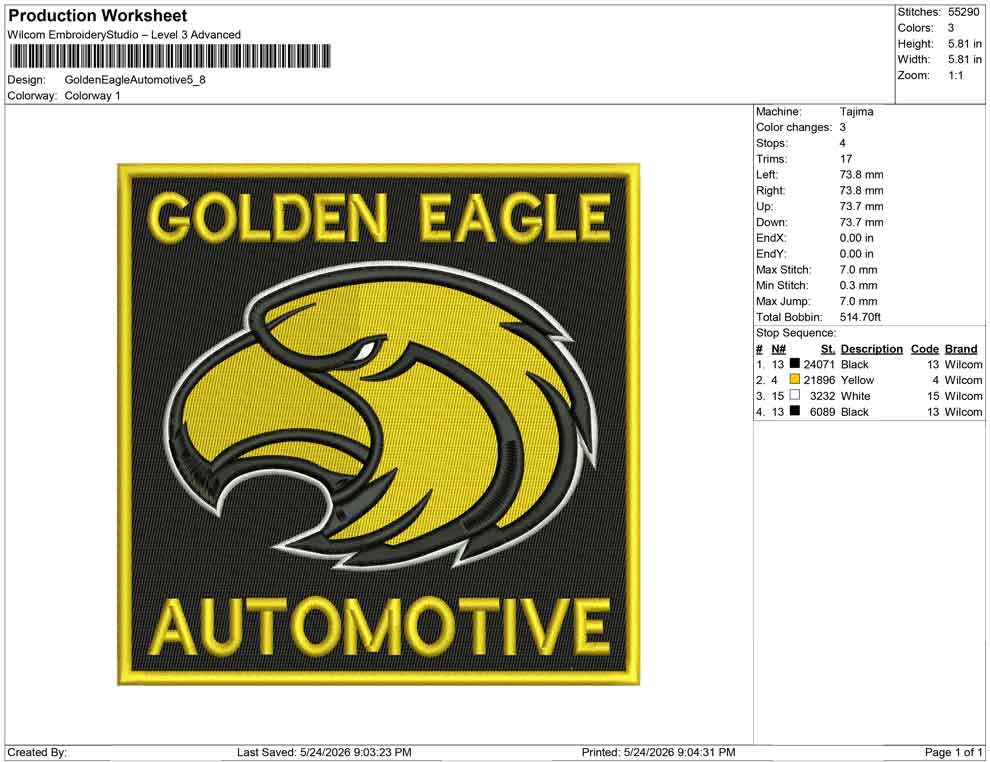This screenshot has height=762, width=990.
Task: Click the 'Page 1 of 1' footer indicator
Action: coord(953,753)
